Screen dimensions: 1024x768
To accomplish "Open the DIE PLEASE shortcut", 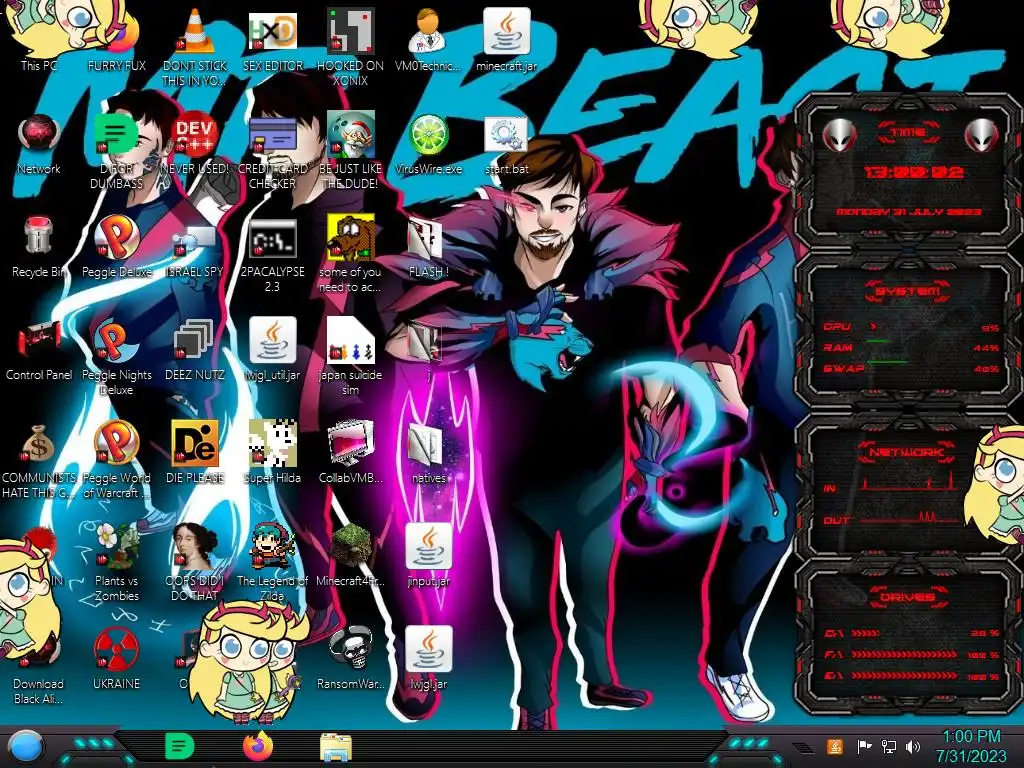I will [x=195, y=453].
